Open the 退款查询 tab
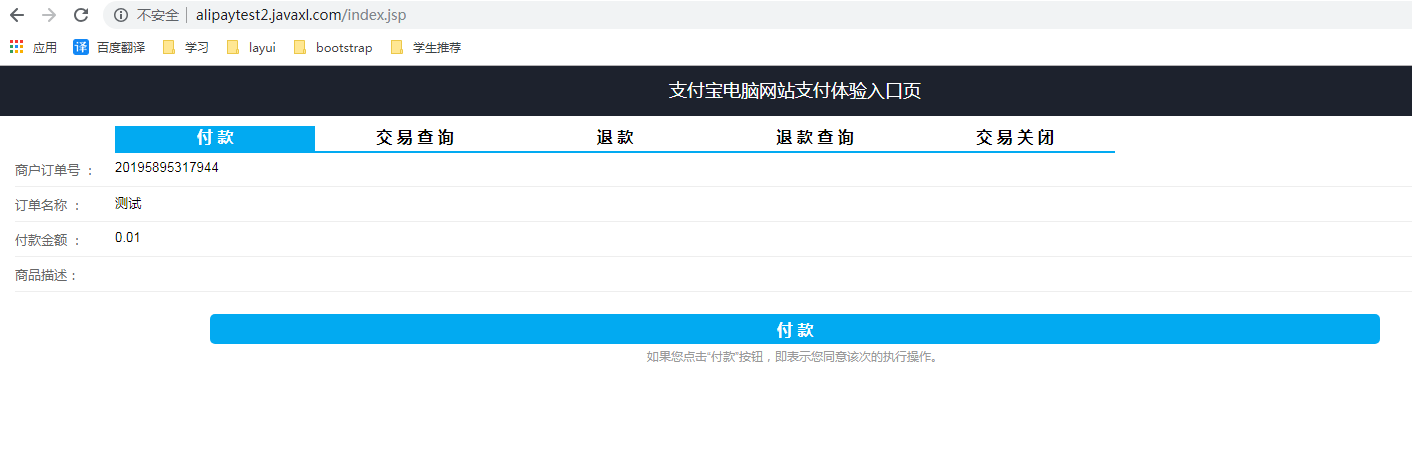The image size is (1412, 468). click(x=815, y=138)
